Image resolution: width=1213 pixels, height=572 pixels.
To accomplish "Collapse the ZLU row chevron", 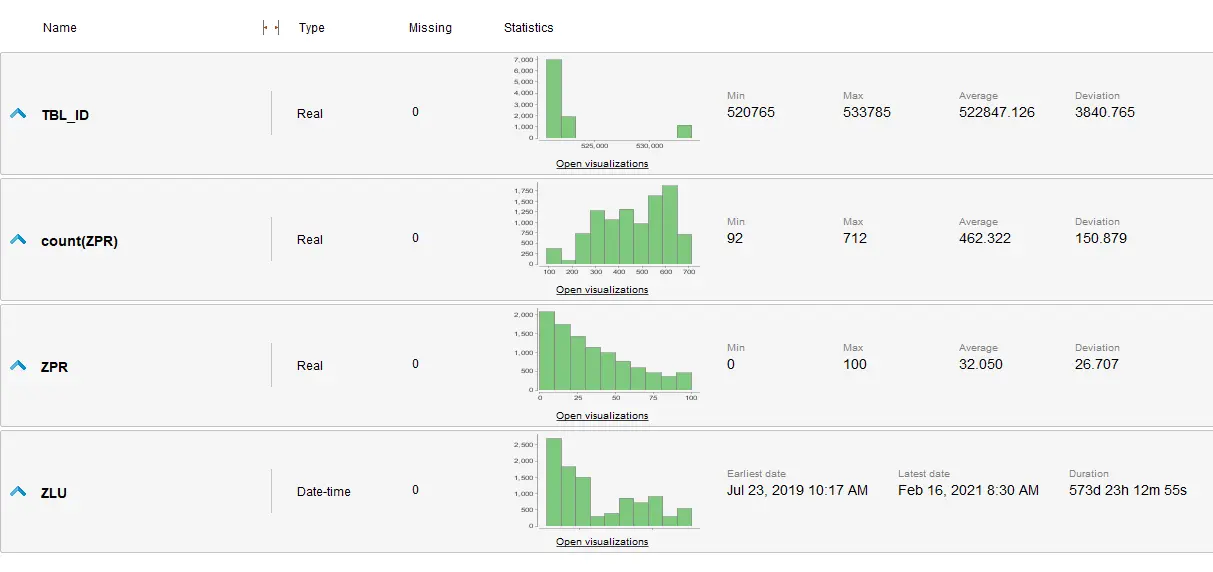I will coord(17,492).
